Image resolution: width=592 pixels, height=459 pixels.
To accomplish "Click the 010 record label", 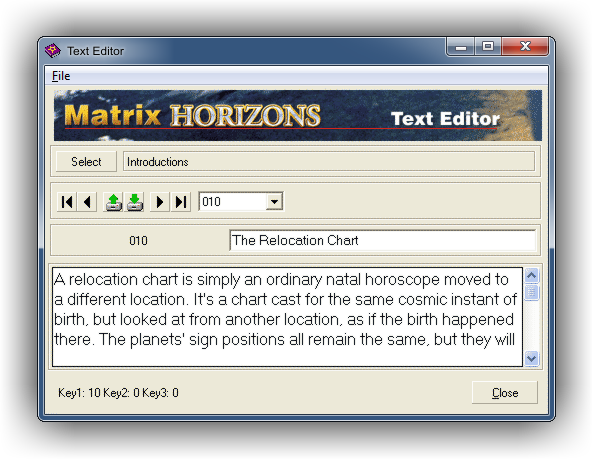I will point(139,240).
